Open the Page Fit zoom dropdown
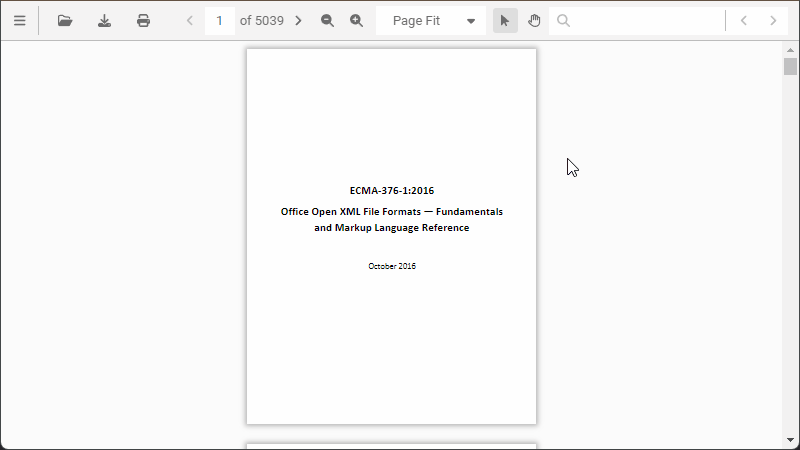Viewport: 800px width, 450px height. [431, 21]
